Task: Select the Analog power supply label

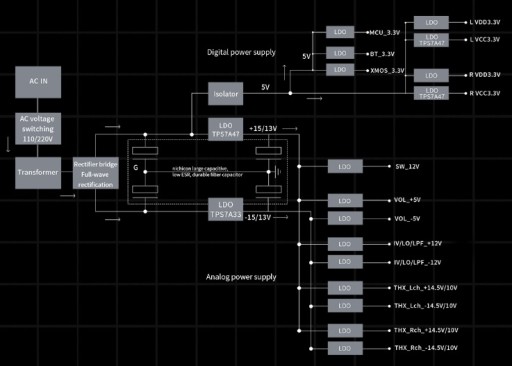Action: click(x=241, y=277)
